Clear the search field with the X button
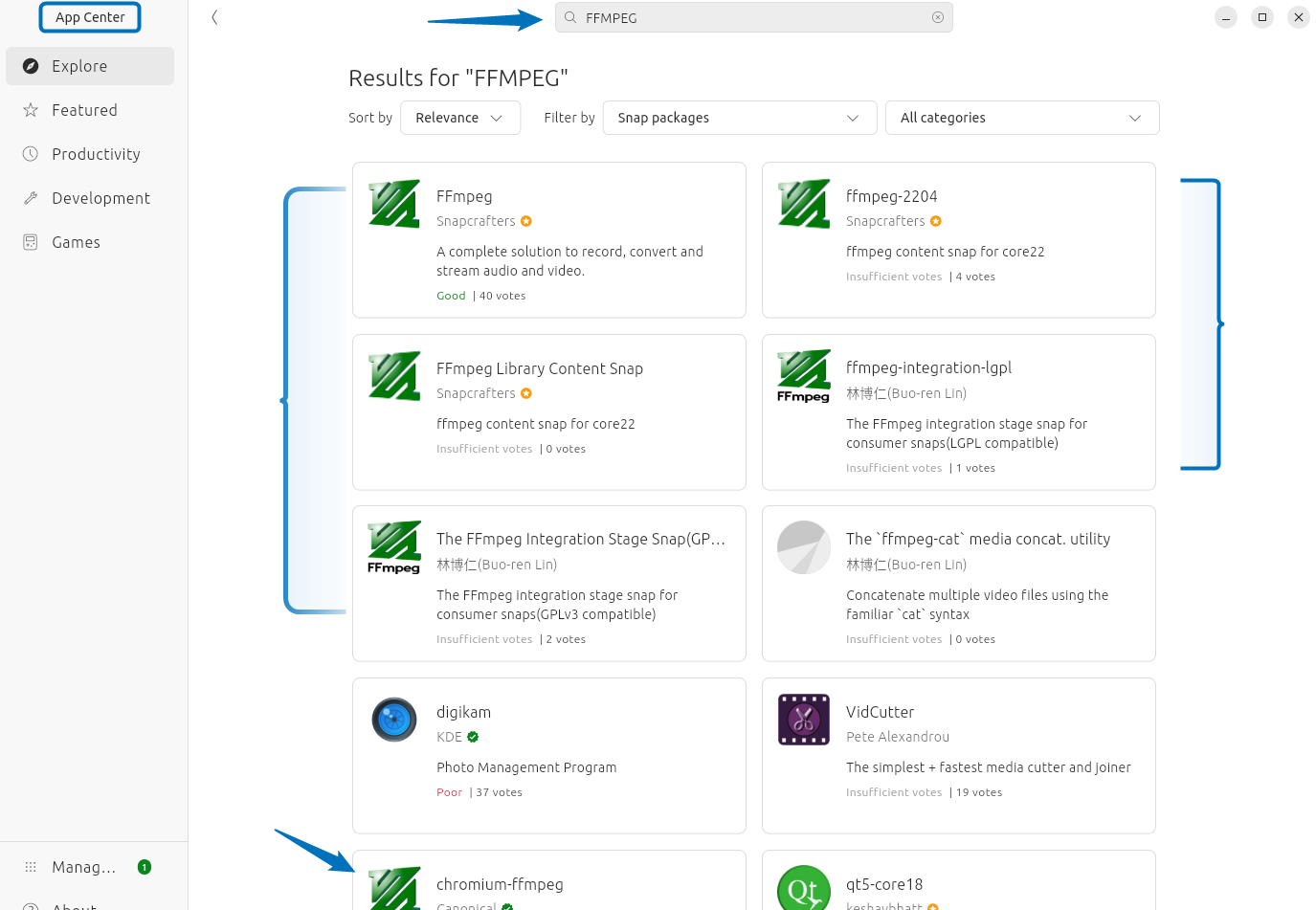This screenshot has height=910, width=1316. (x=938, y=17)
